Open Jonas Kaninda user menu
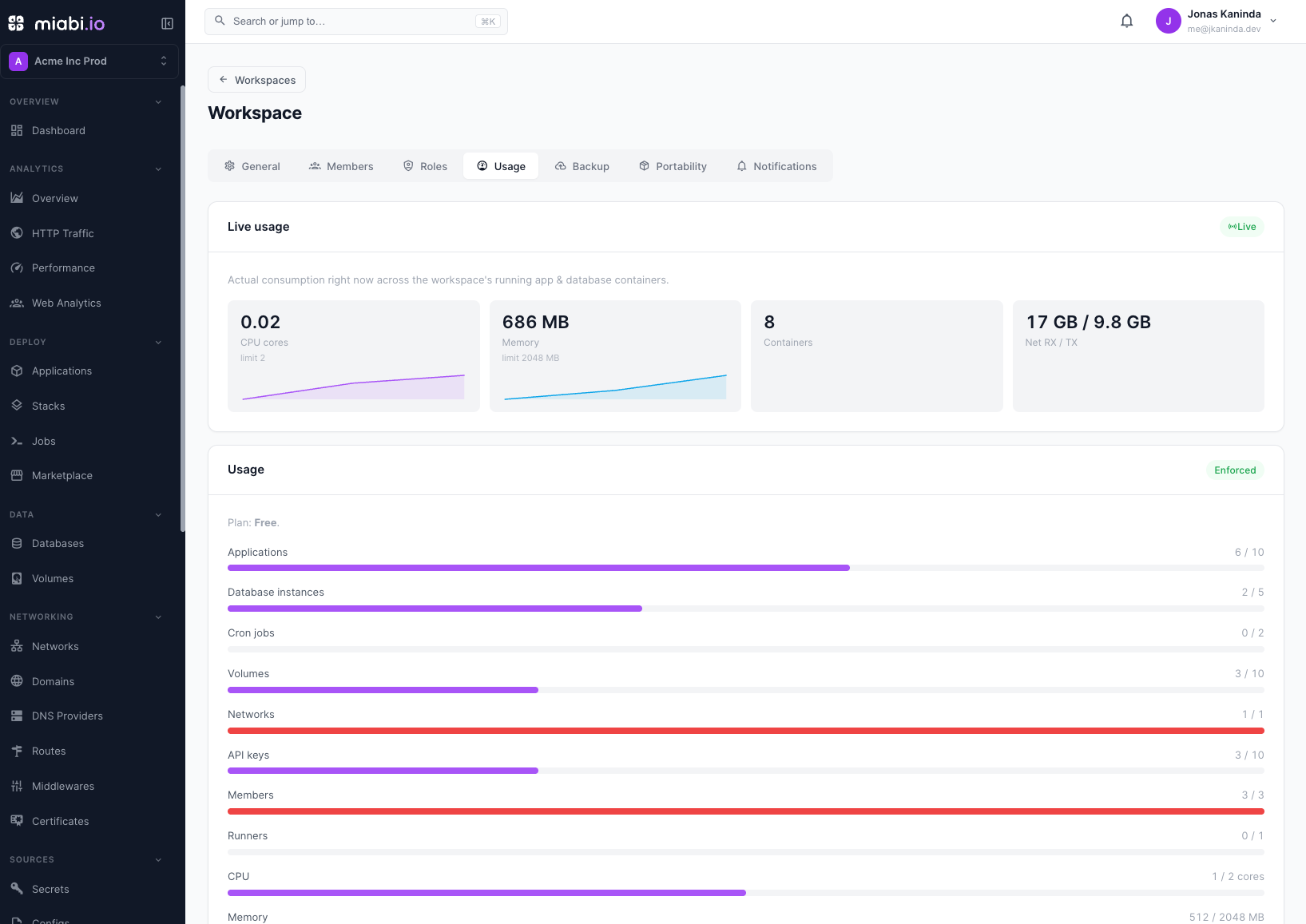 tap(1217, 21)
